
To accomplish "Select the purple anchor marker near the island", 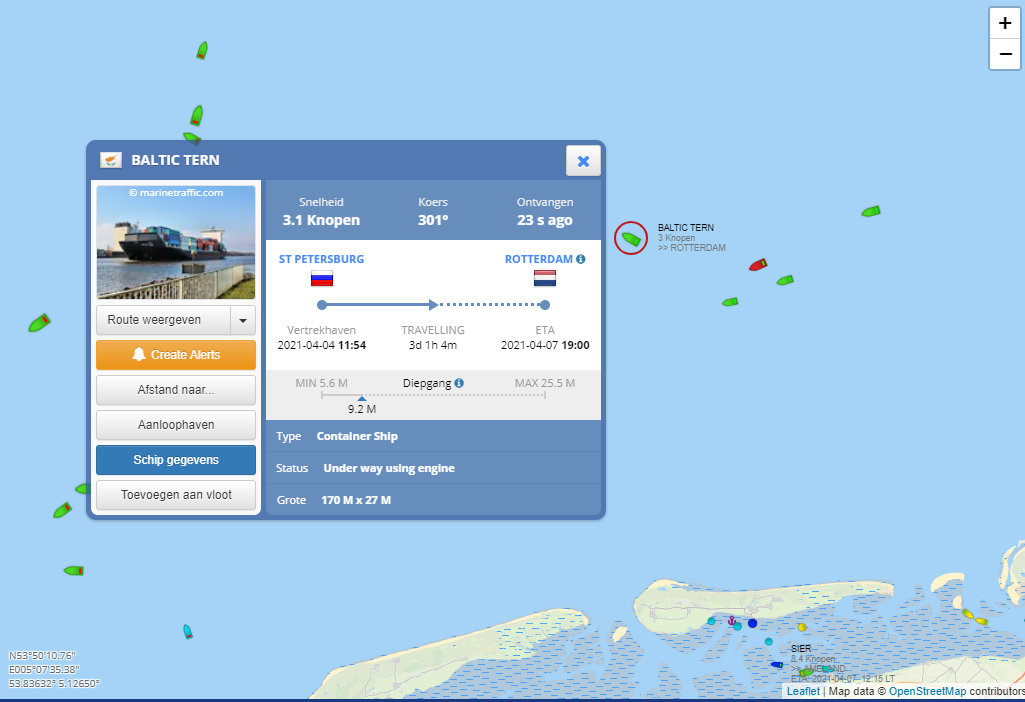I will 731,620.
